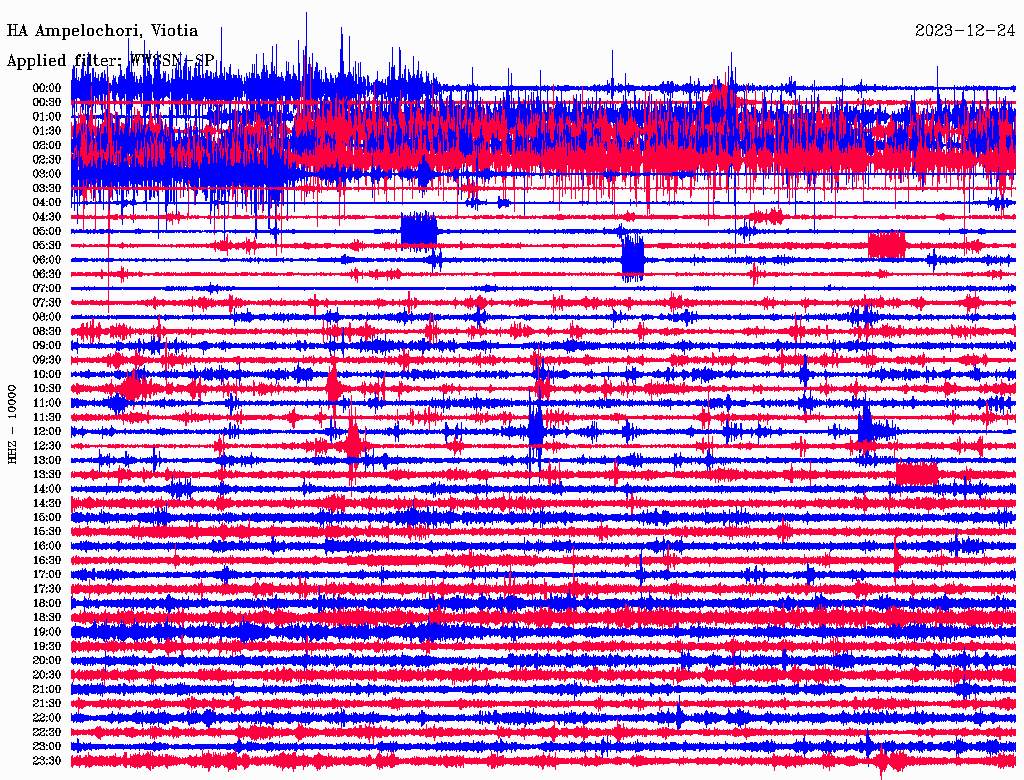The width and height of the screenshot is (1024, 780).
Task: Select the 10:30 time row label
Action: point(47,389)
